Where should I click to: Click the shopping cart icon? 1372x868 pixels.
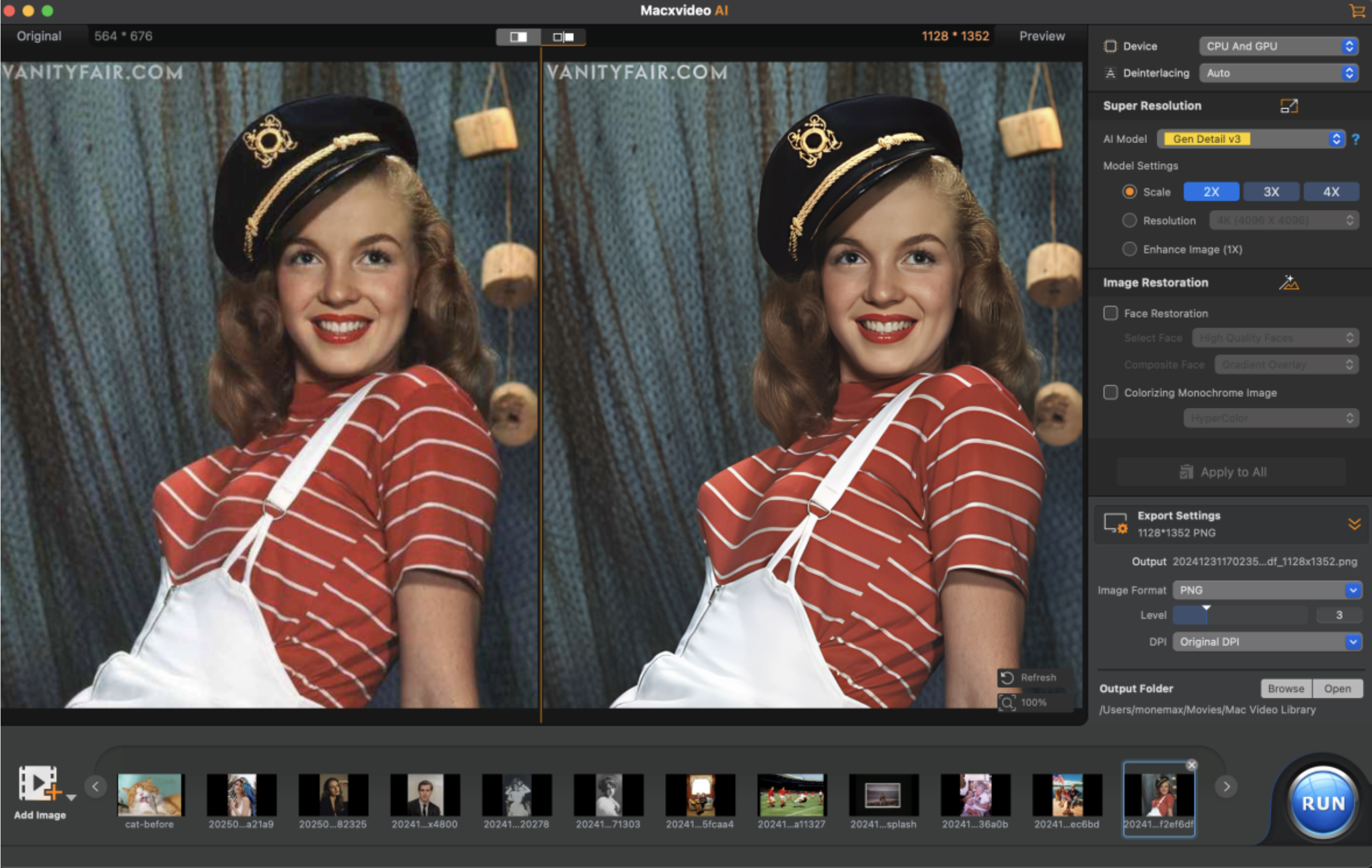point(1357,11)
